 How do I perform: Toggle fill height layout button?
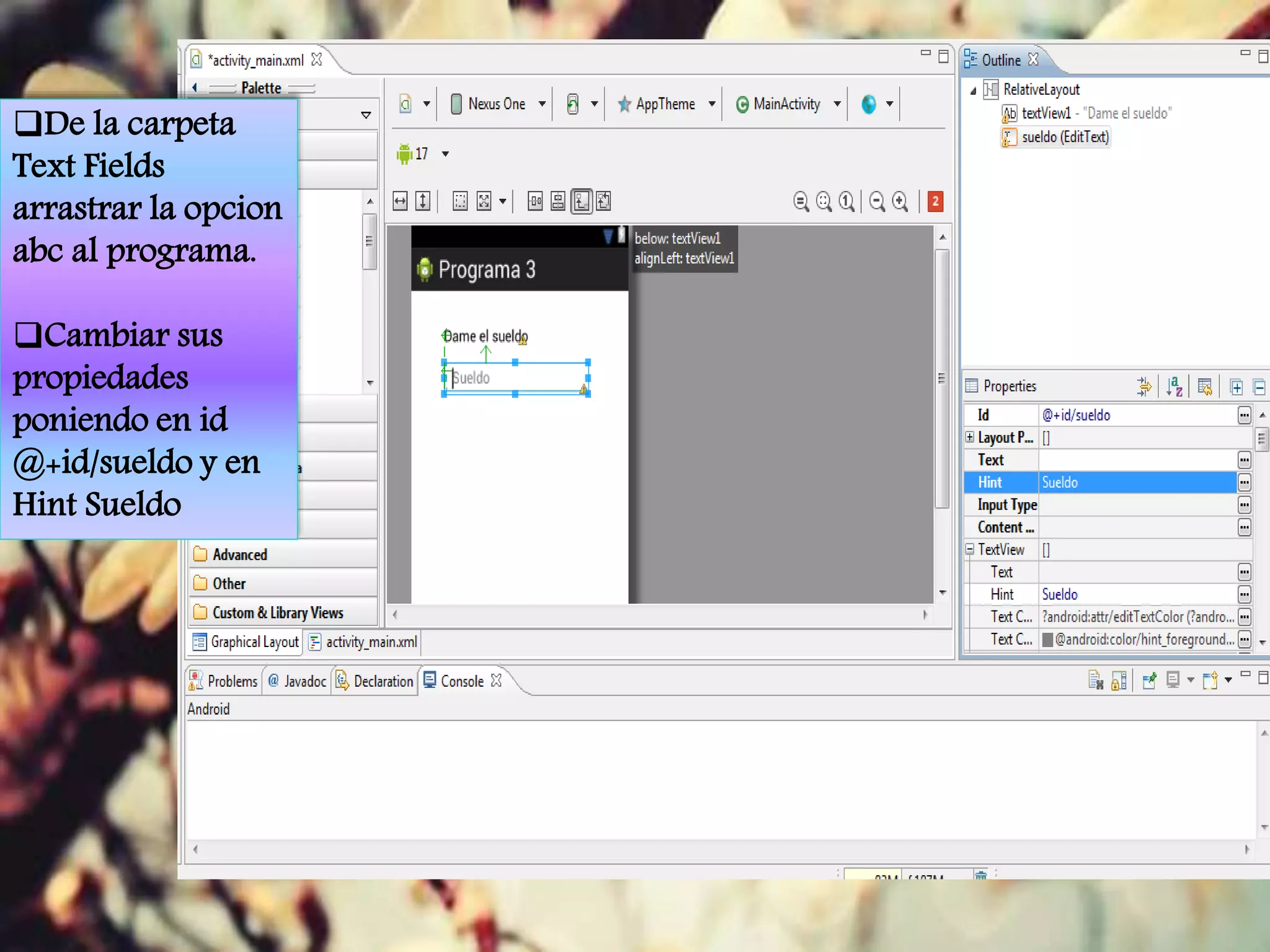pyautogui.click(x=423, y=201)
